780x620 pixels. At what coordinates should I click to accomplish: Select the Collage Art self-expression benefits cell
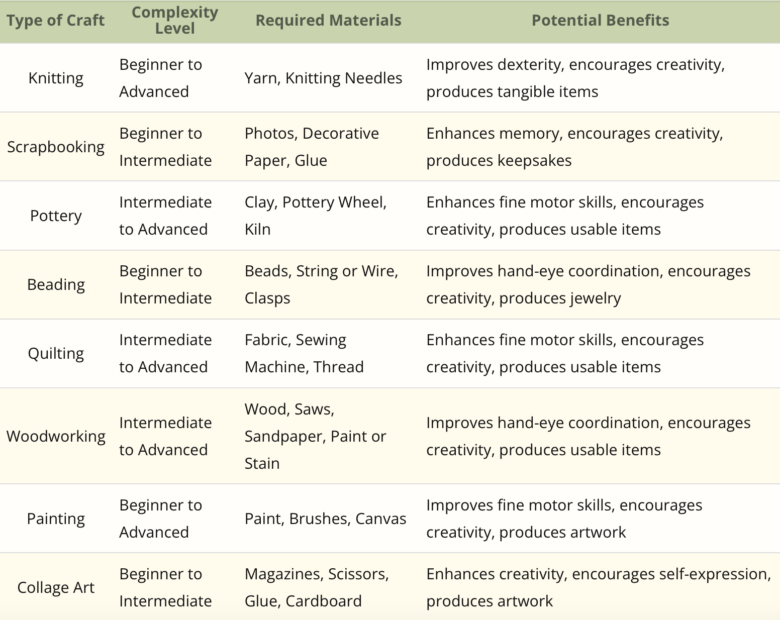598,588
